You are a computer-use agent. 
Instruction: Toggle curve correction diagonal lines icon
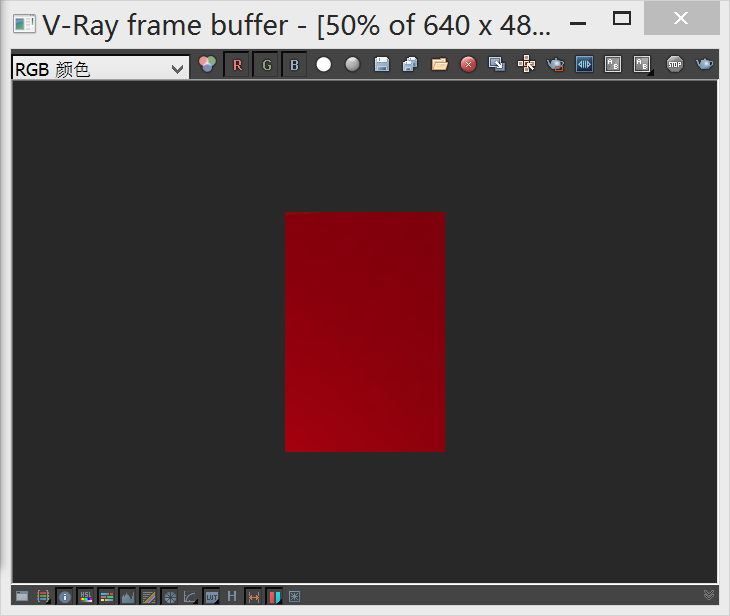149,596
